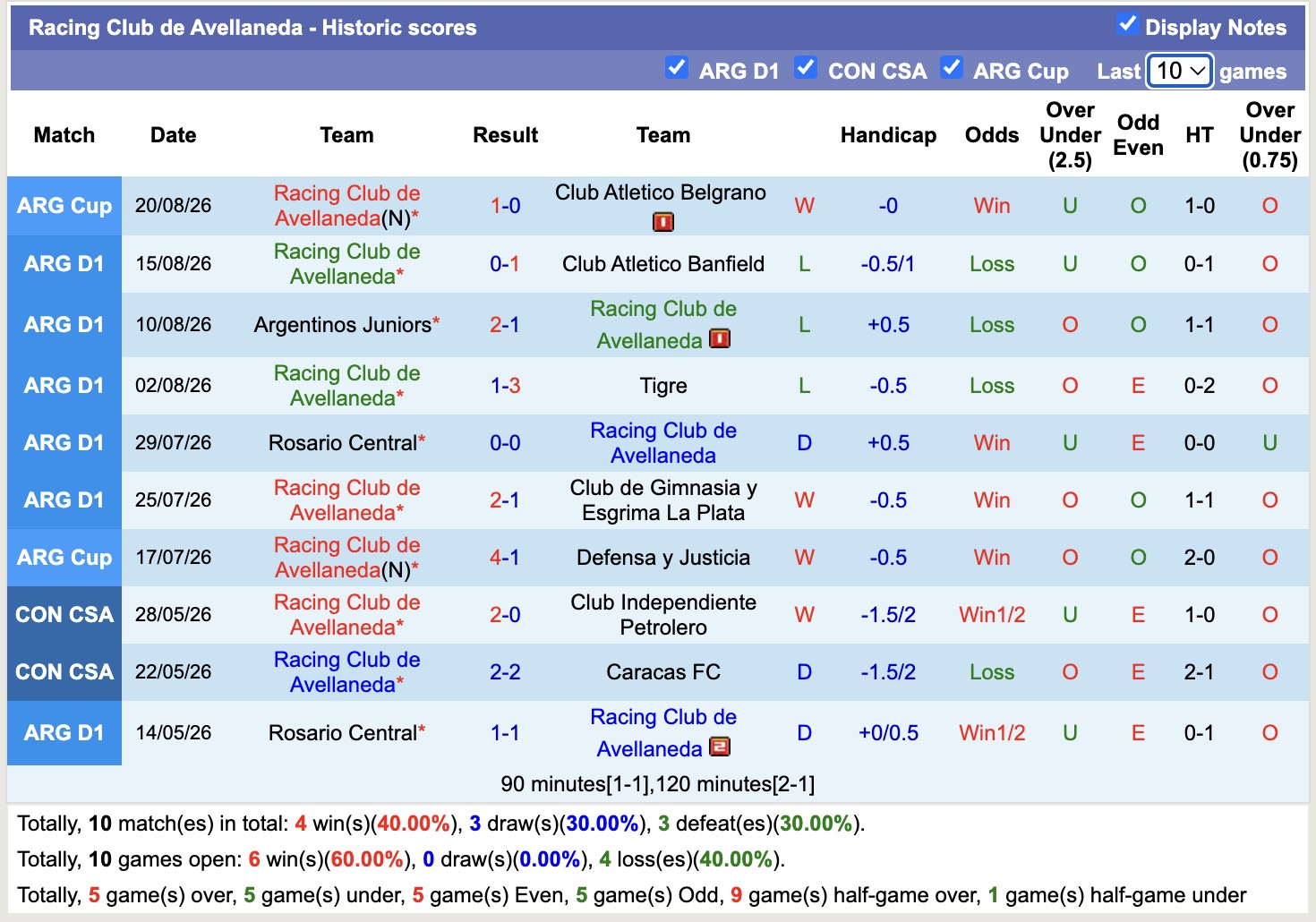Click ARG Cup label on 17/07/26 row
Screen dimensions: 1316x922
(x=64, y=558)
